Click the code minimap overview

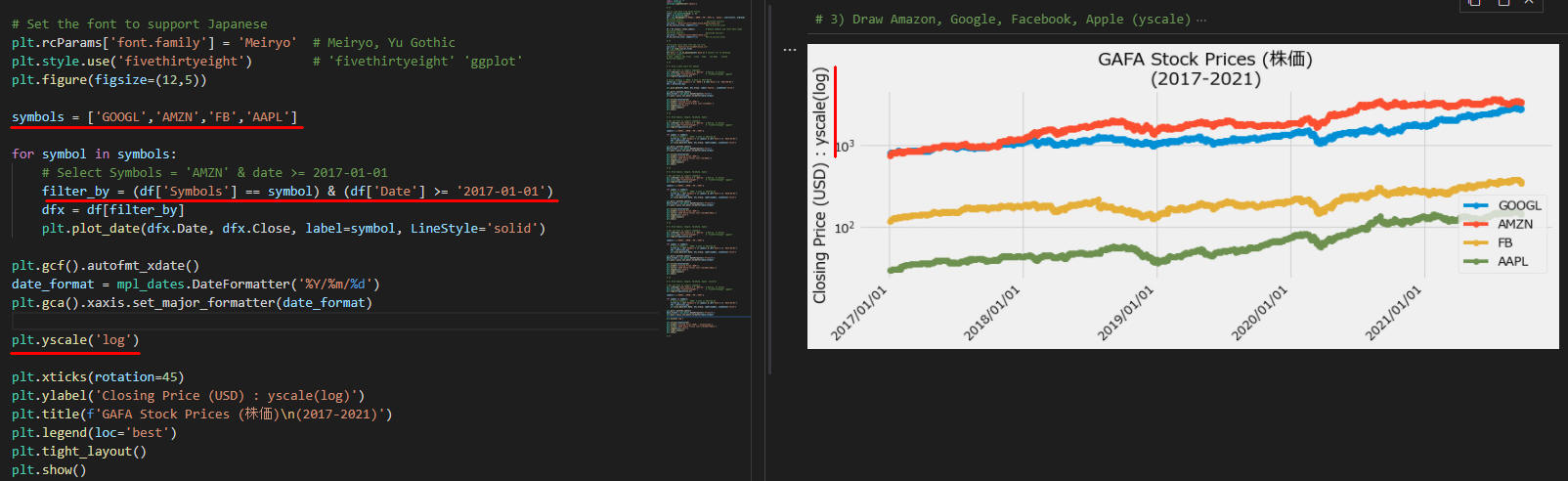click(707, 166)
